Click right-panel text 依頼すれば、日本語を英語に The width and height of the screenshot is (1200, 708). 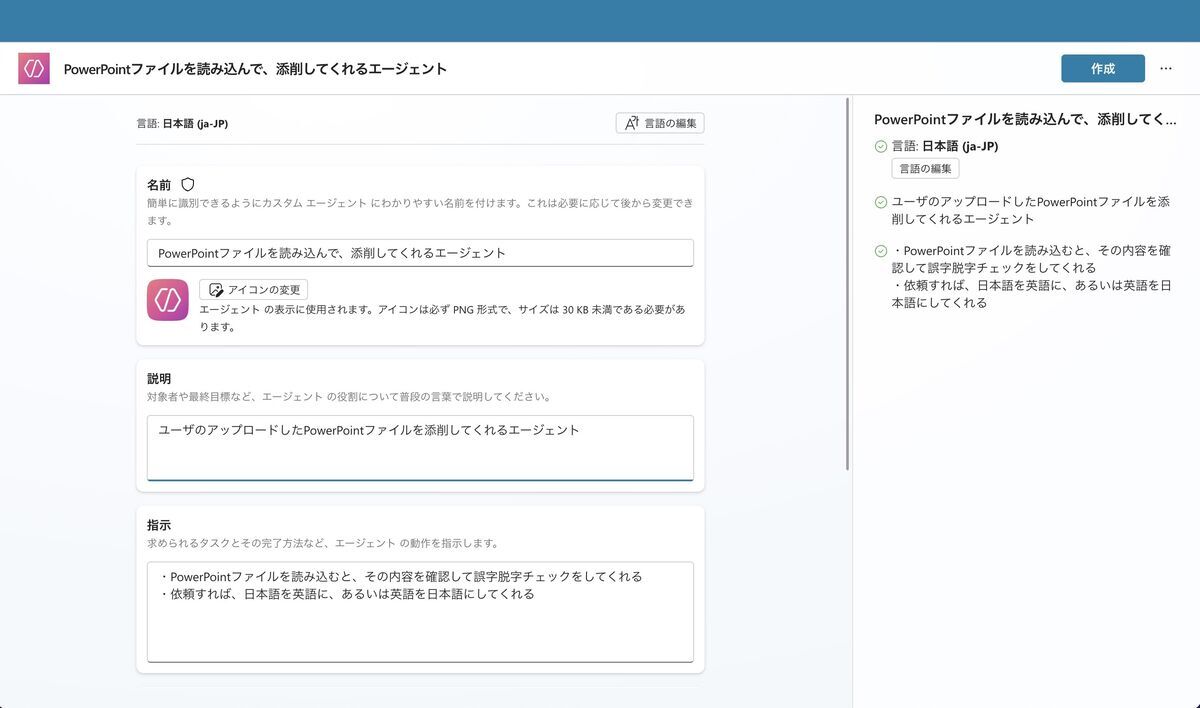point(1030,294)
